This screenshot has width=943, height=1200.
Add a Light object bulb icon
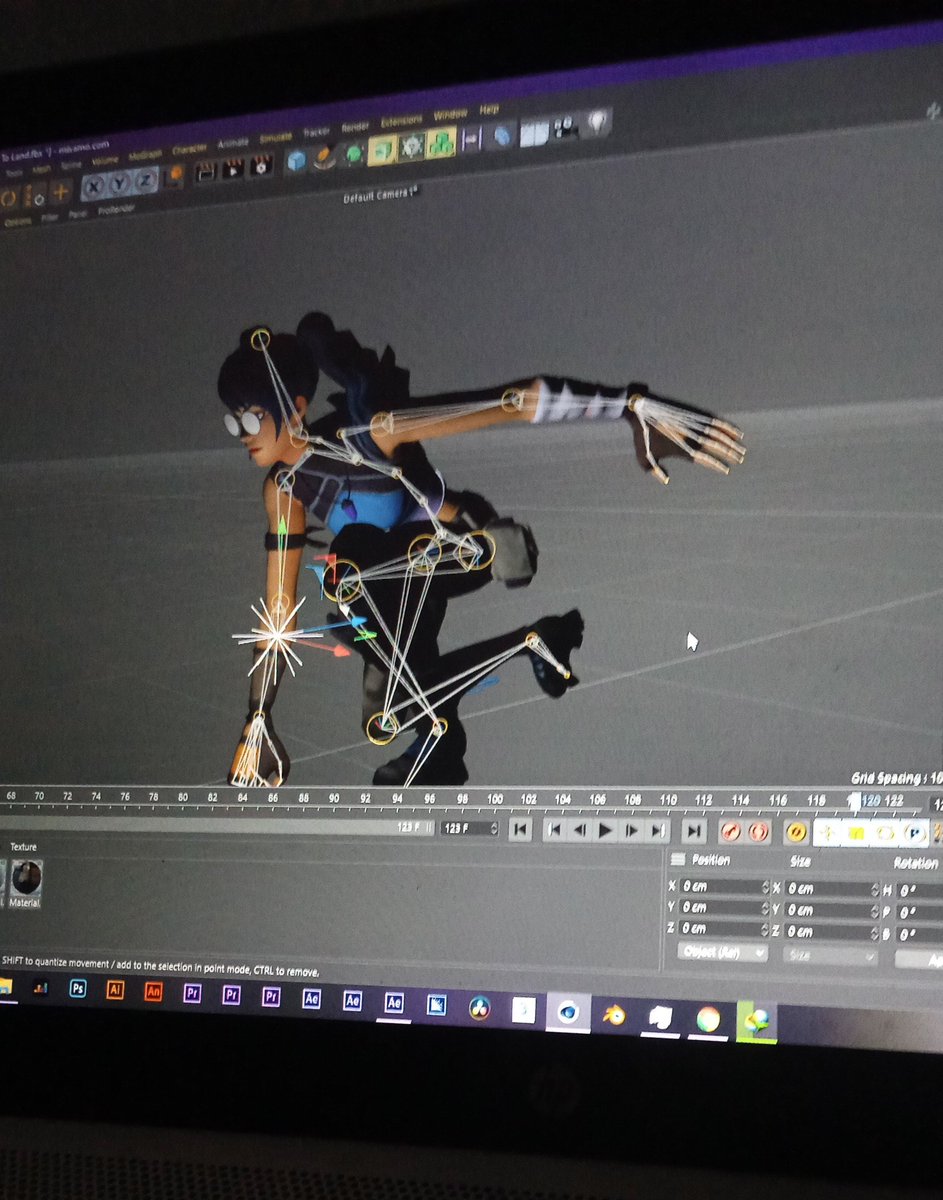597,122
